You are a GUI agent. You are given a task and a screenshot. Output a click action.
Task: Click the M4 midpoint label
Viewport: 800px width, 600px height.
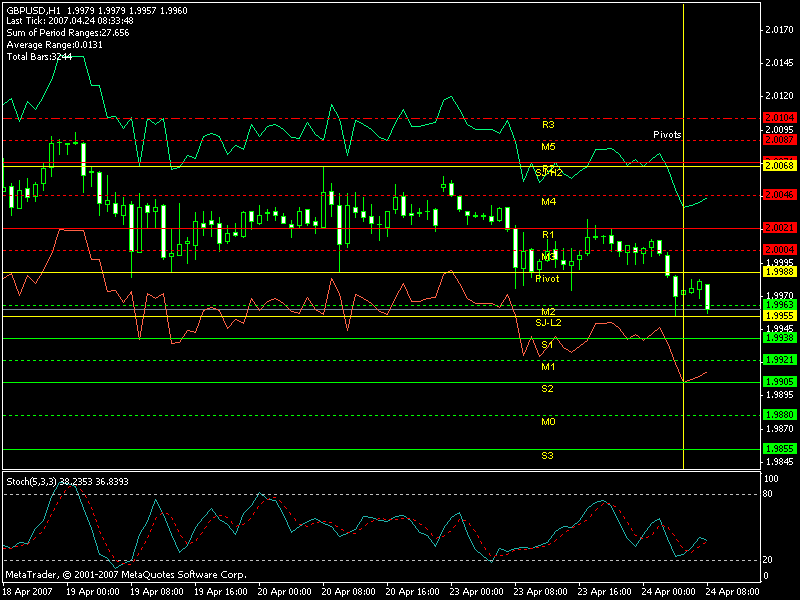pyautogui.click(x=548, y=202)
